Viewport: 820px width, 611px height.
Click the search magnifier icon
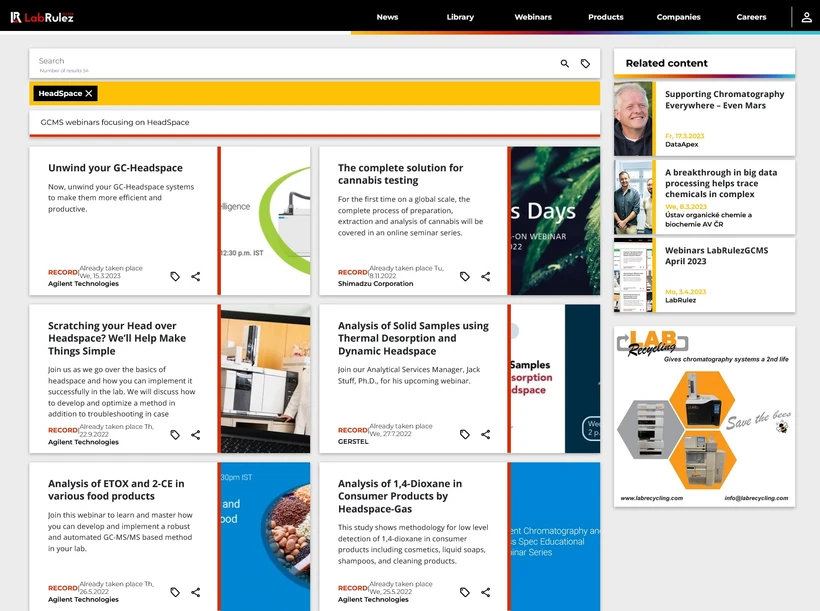tap(565, 63)
